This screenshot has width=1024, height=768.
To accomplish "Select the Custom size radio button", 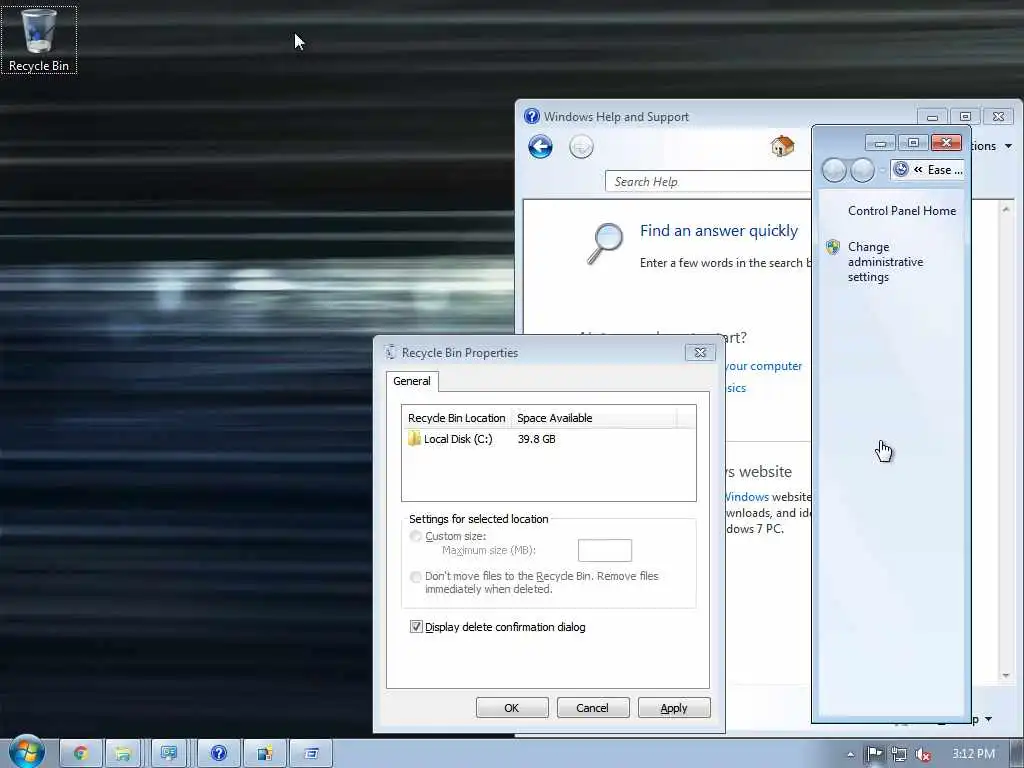I will [x=415, y=536].
